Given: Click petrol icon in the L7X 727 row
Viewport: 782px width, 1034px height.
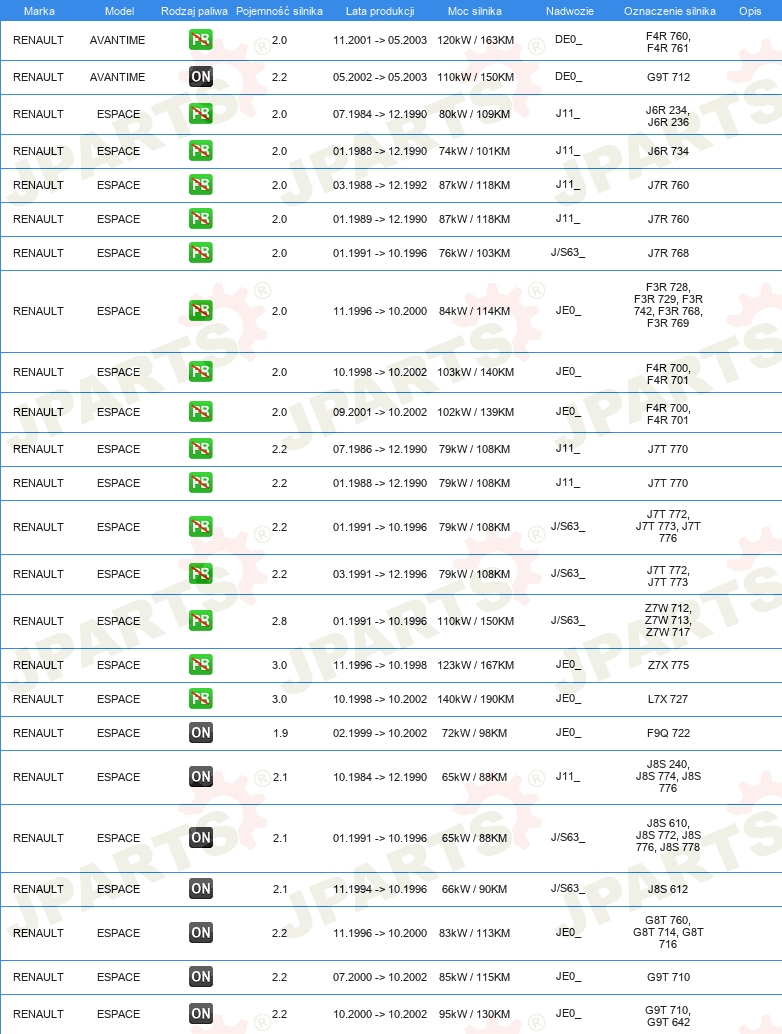Looking at the screenshot, I should [200, 698].
